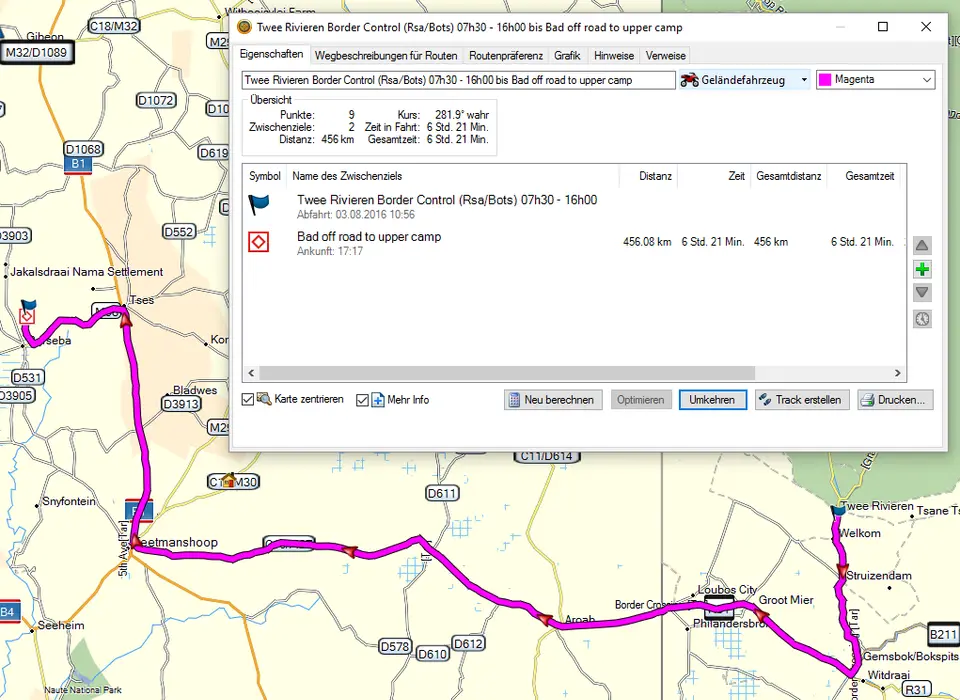This screenshot has width=960, height=700.
Task: Open the clock timing icon button
Action: point(923,319)
